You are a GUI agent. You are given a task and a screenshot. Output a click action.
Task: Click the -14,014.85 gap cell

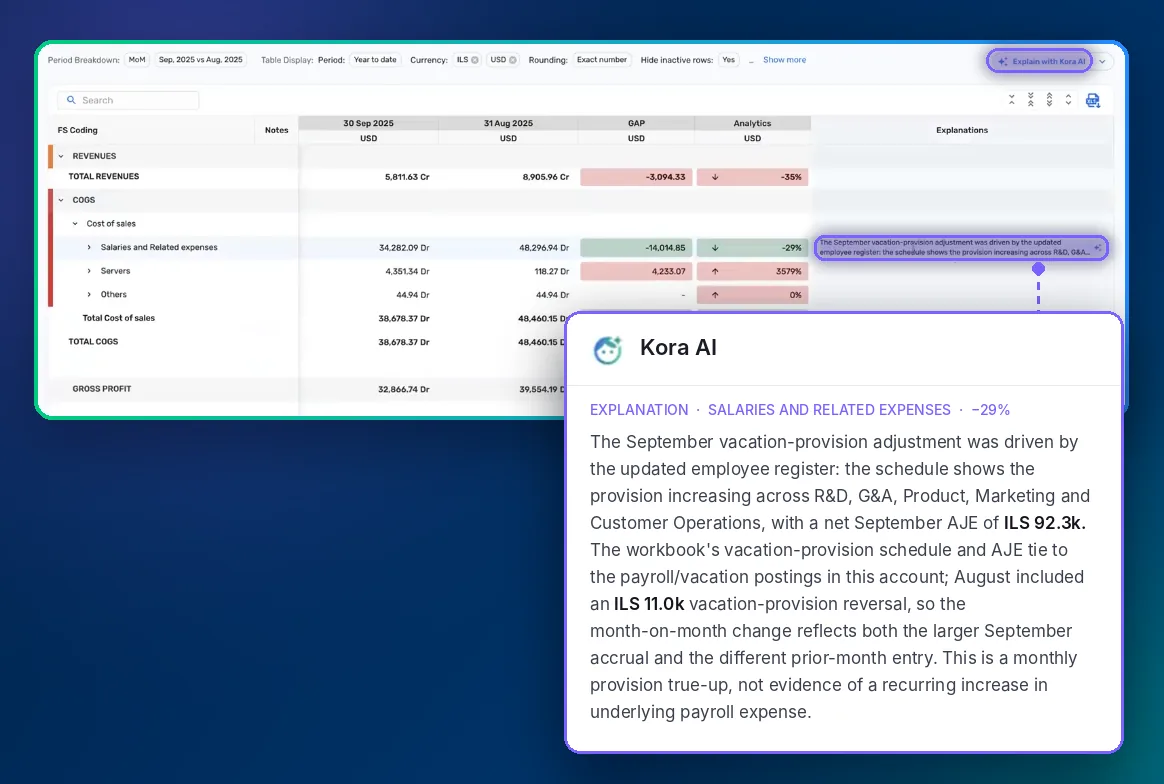(x=636, y=248)
